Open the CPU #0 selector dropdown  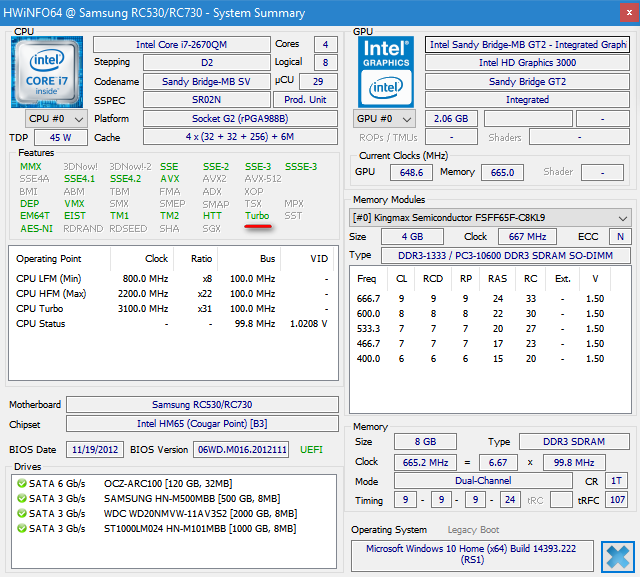click(x=56, y=119)
